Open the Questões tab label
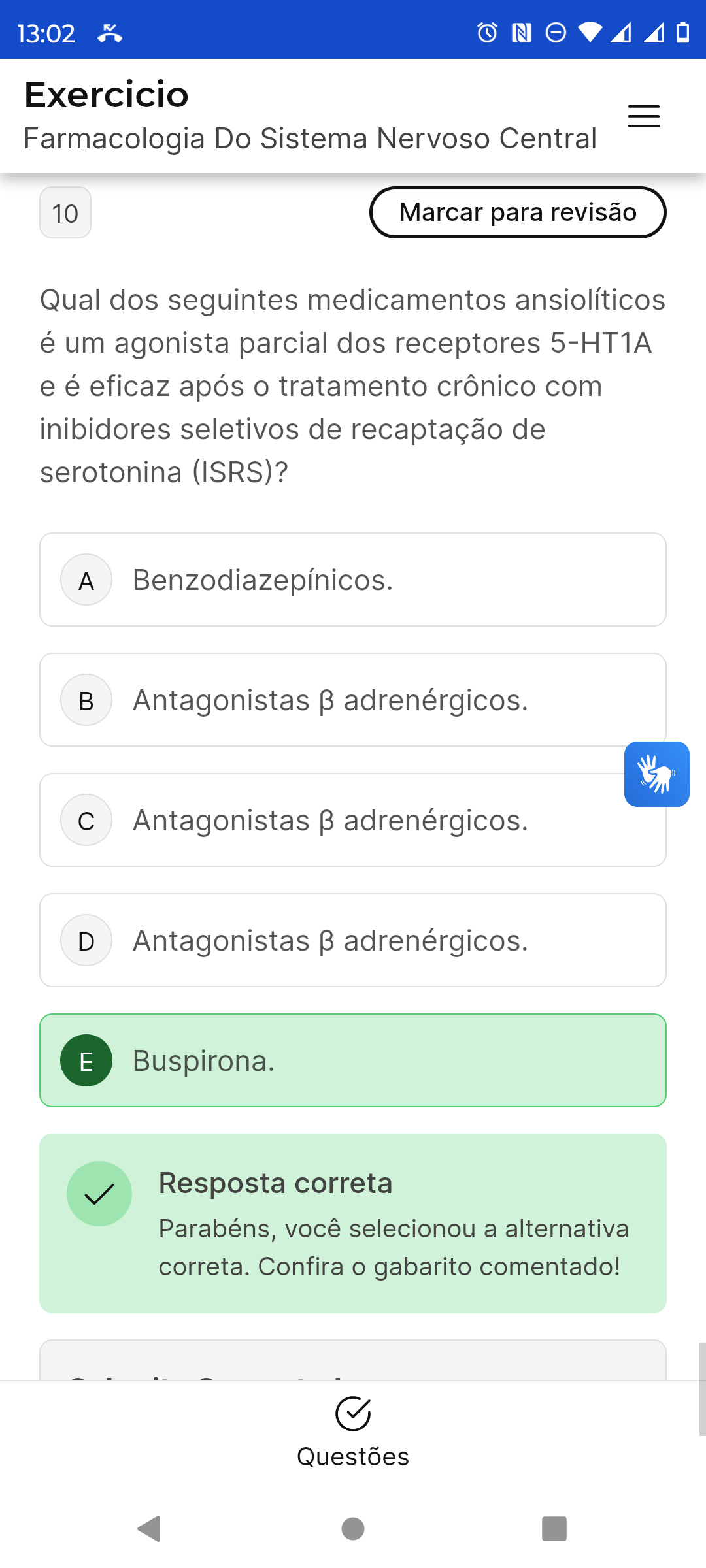Image resolution: width=706 pixels, height=1568 pixels. pos(353,1457)
